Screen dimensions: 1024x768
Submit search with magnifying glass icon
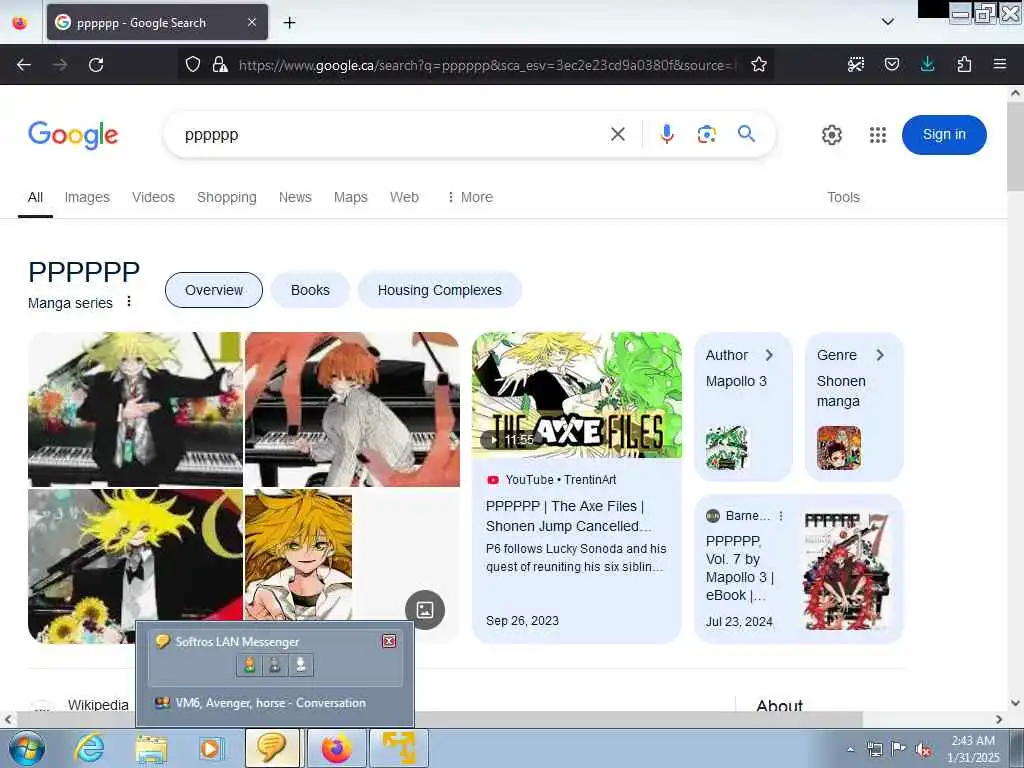[x=746, y=134]
